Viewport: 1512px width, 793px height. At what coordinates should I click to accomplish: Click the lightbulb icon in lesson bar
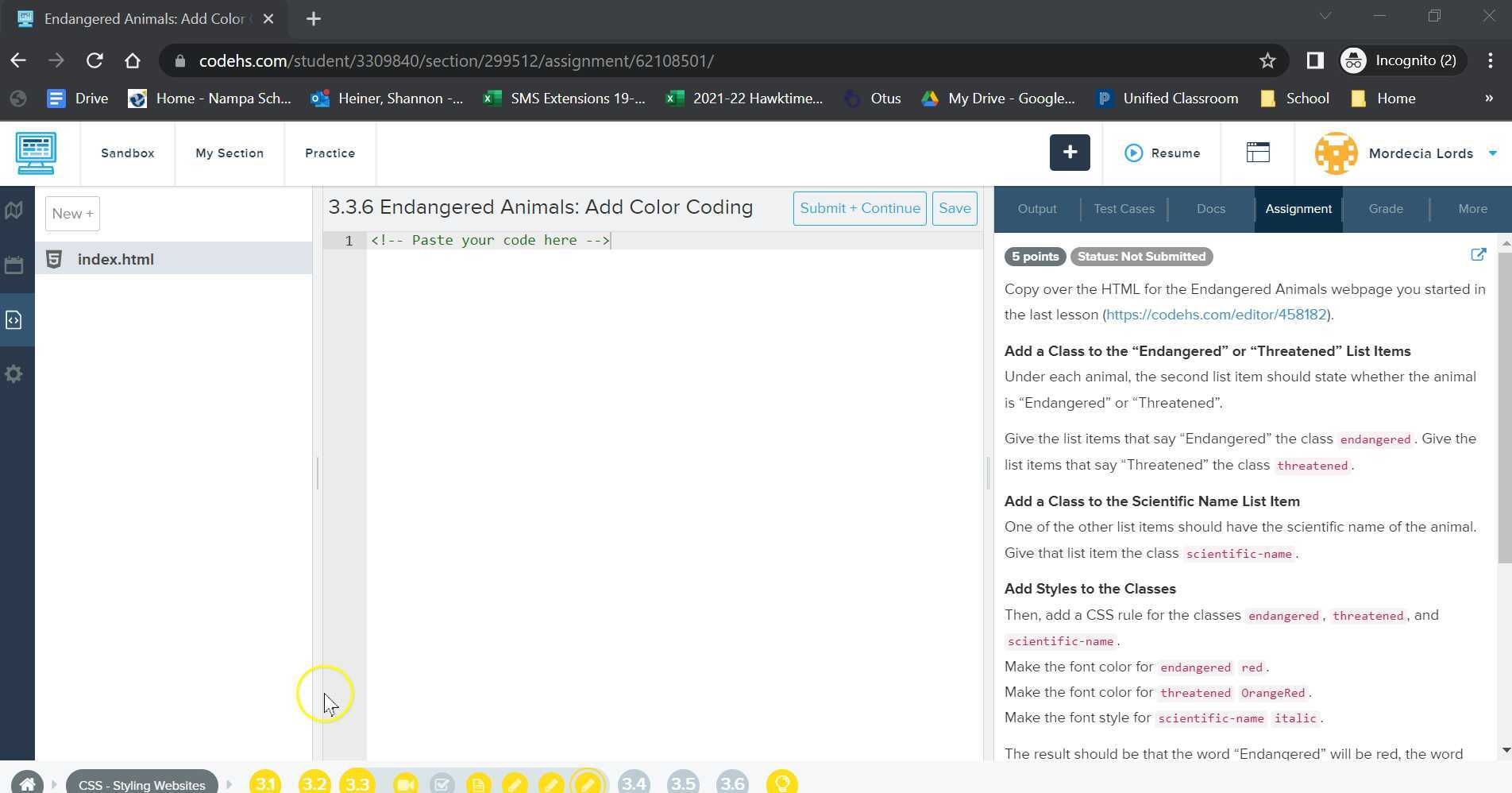781,783
